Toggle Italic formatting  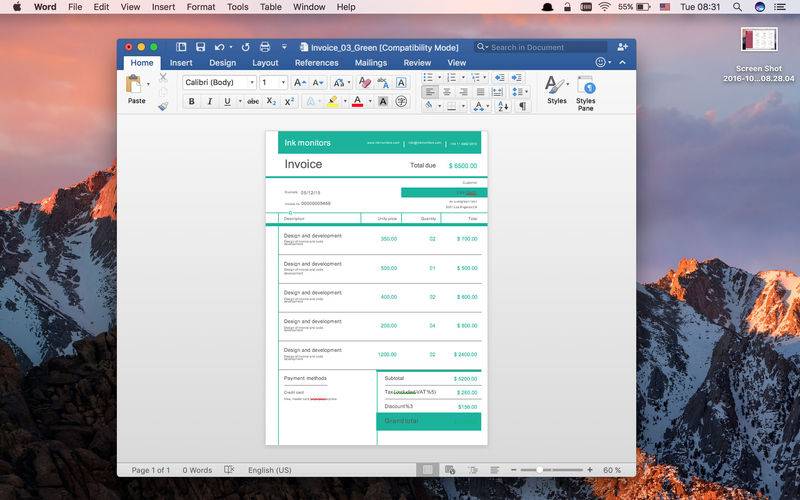click(209, 102)
